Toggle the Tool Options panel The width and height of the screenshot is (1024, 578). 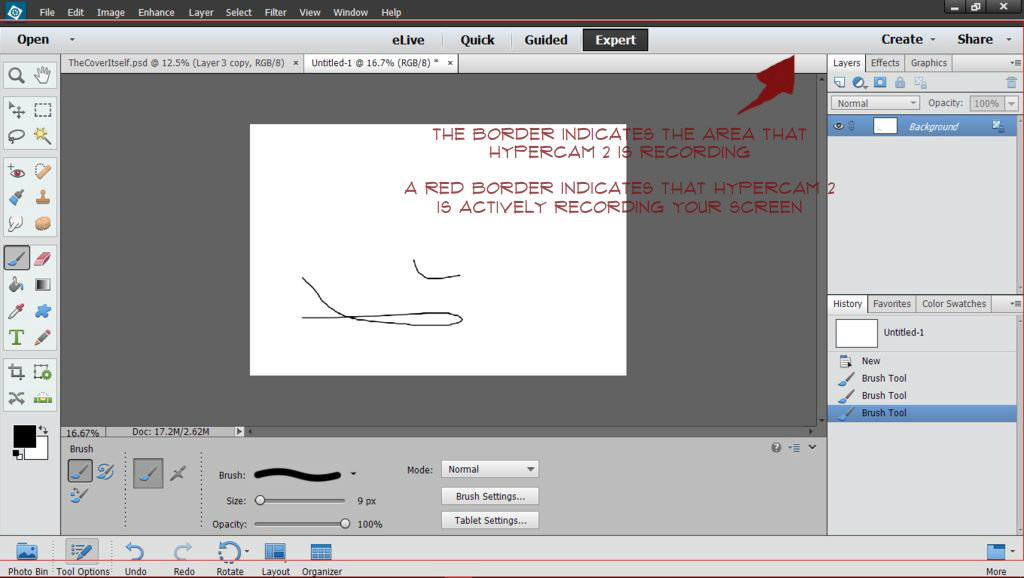[82, 557]
